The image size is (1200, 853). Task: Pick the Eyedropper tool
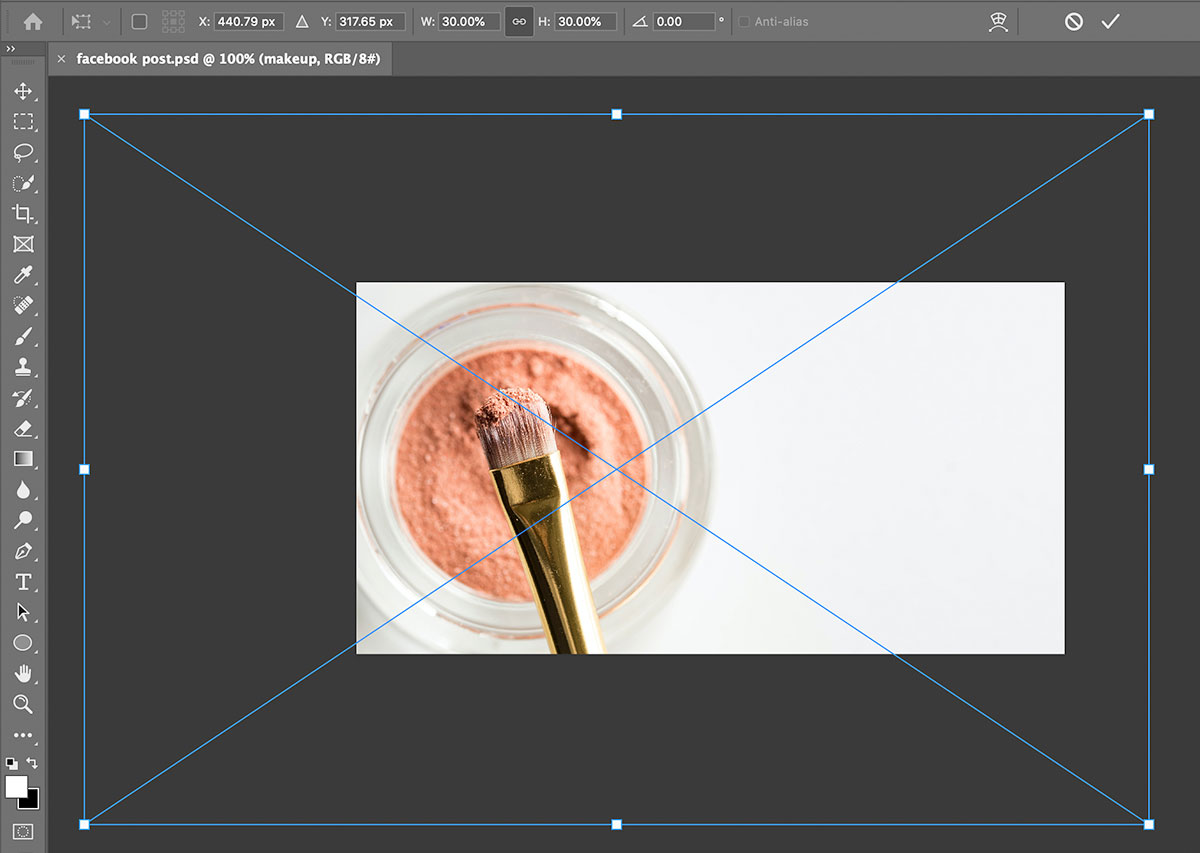(22, 275)
